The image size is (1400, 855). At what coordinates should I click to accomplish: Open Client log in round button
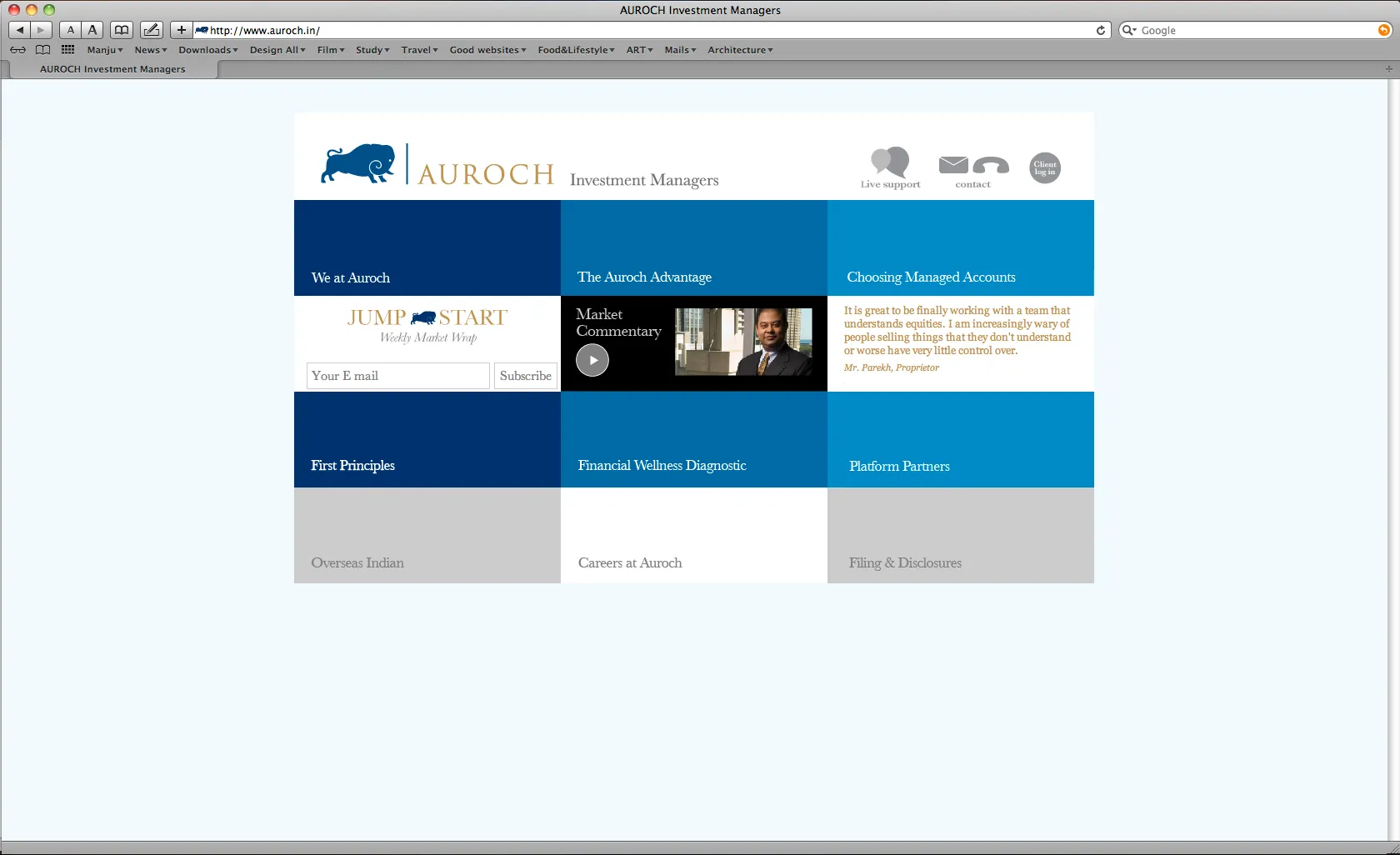(x=1045, y=168)
